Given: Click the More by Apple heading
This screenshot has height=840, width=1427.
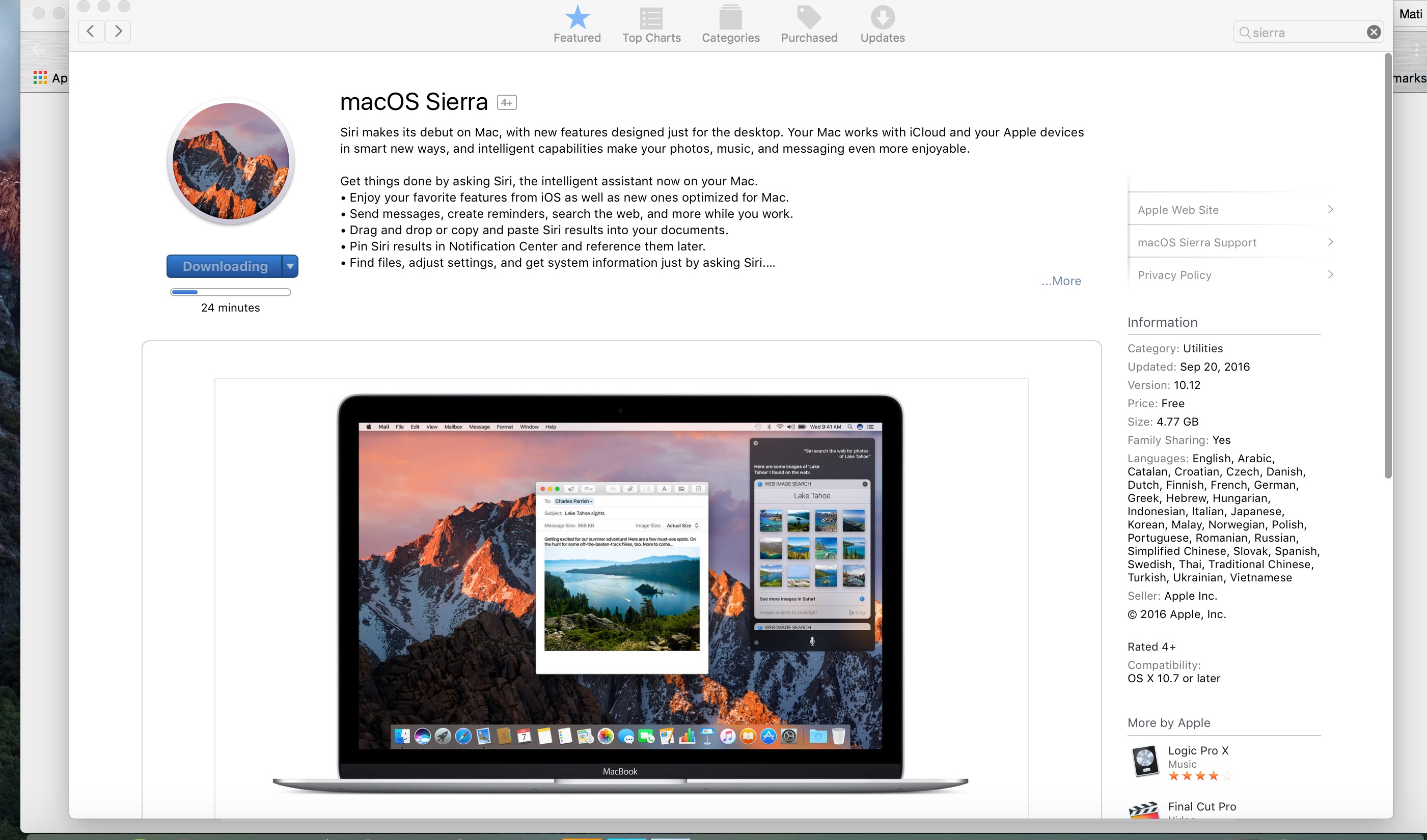Looking at the screenshot, I should pyautogui.click(x=1168, y=723).
